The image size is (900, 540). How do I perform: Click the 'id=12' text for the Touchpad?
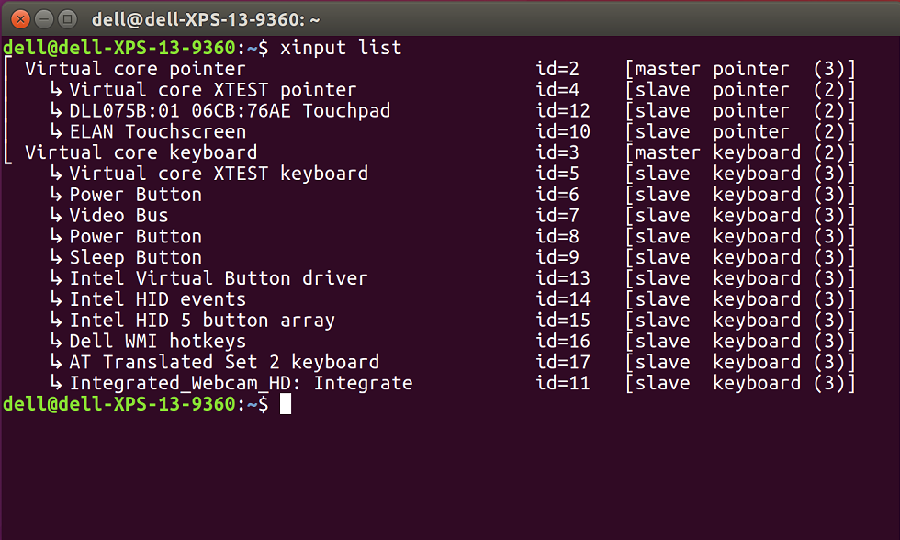(x=563, y=111)
